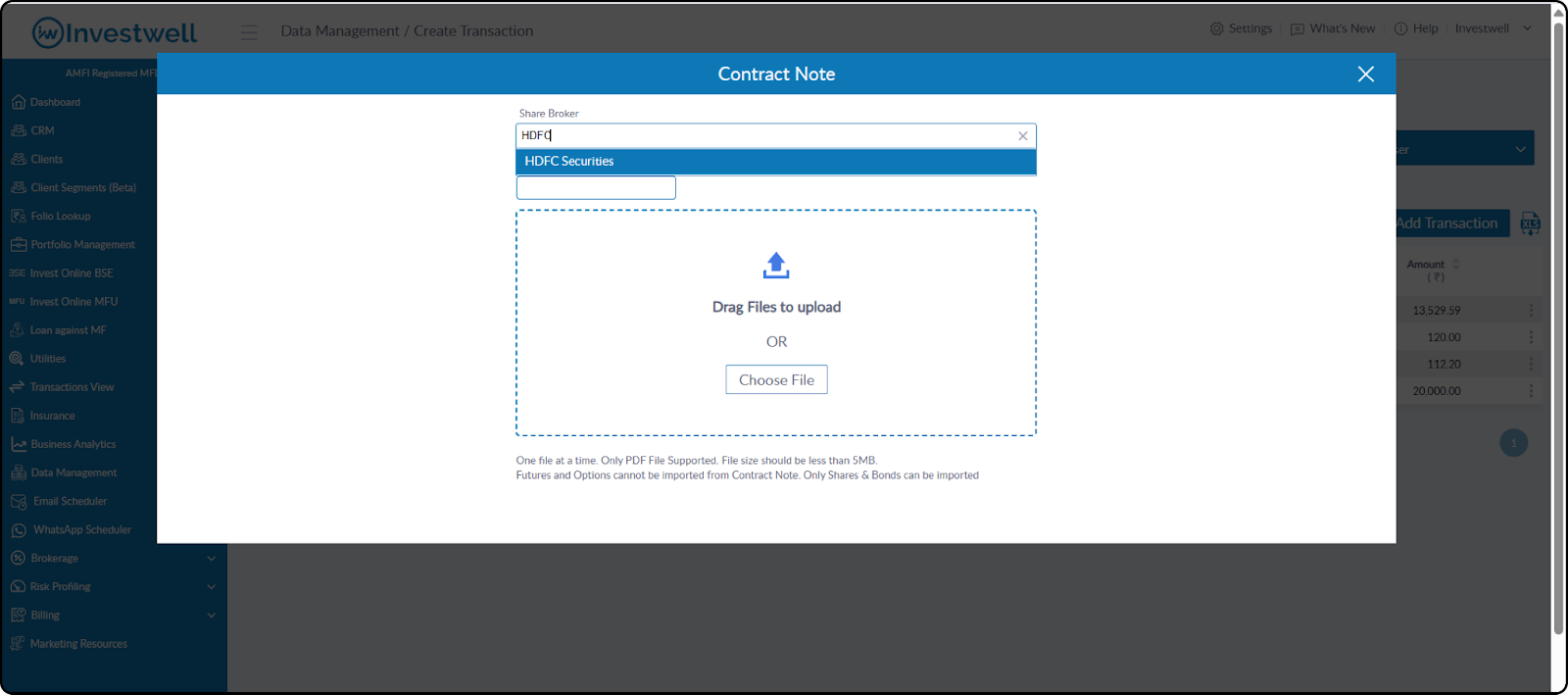Screen dimensions: 1568x695
Task: Click the Email Scheduler icon
Action: click(x=19, y=502)
